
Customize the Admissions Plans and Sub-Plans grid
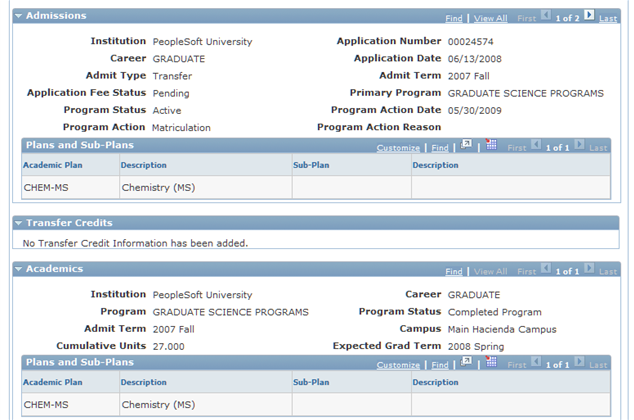(x=398, y=147)
